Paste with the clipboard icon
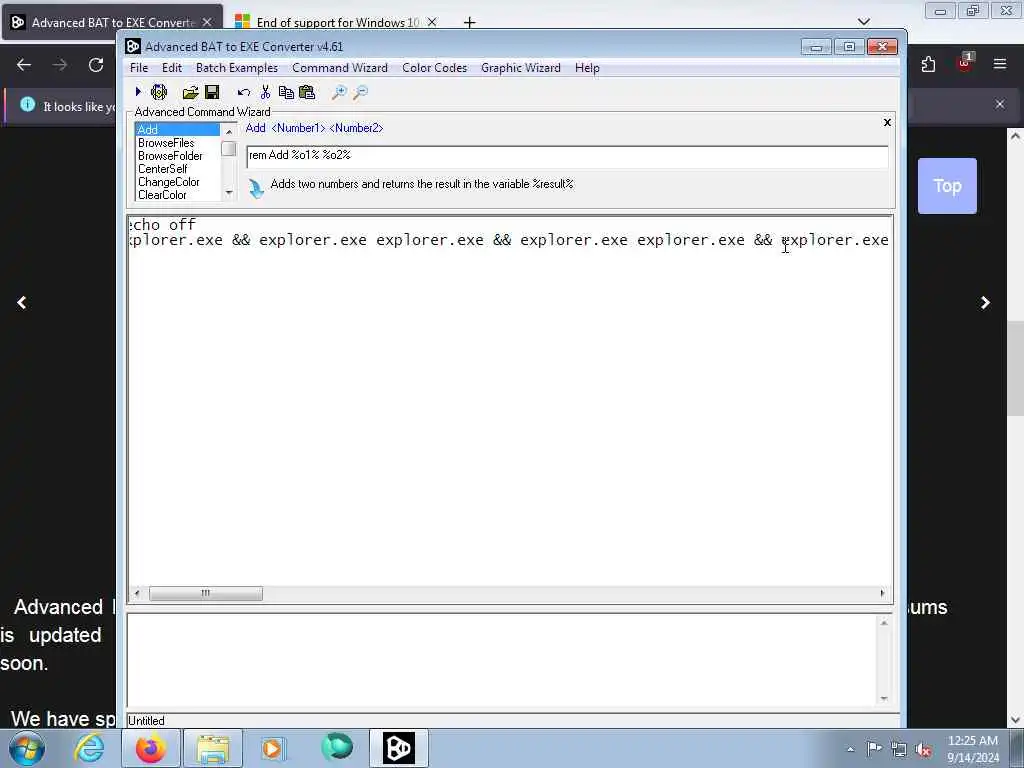The image size is (1024, 768). tap(307, 92)
